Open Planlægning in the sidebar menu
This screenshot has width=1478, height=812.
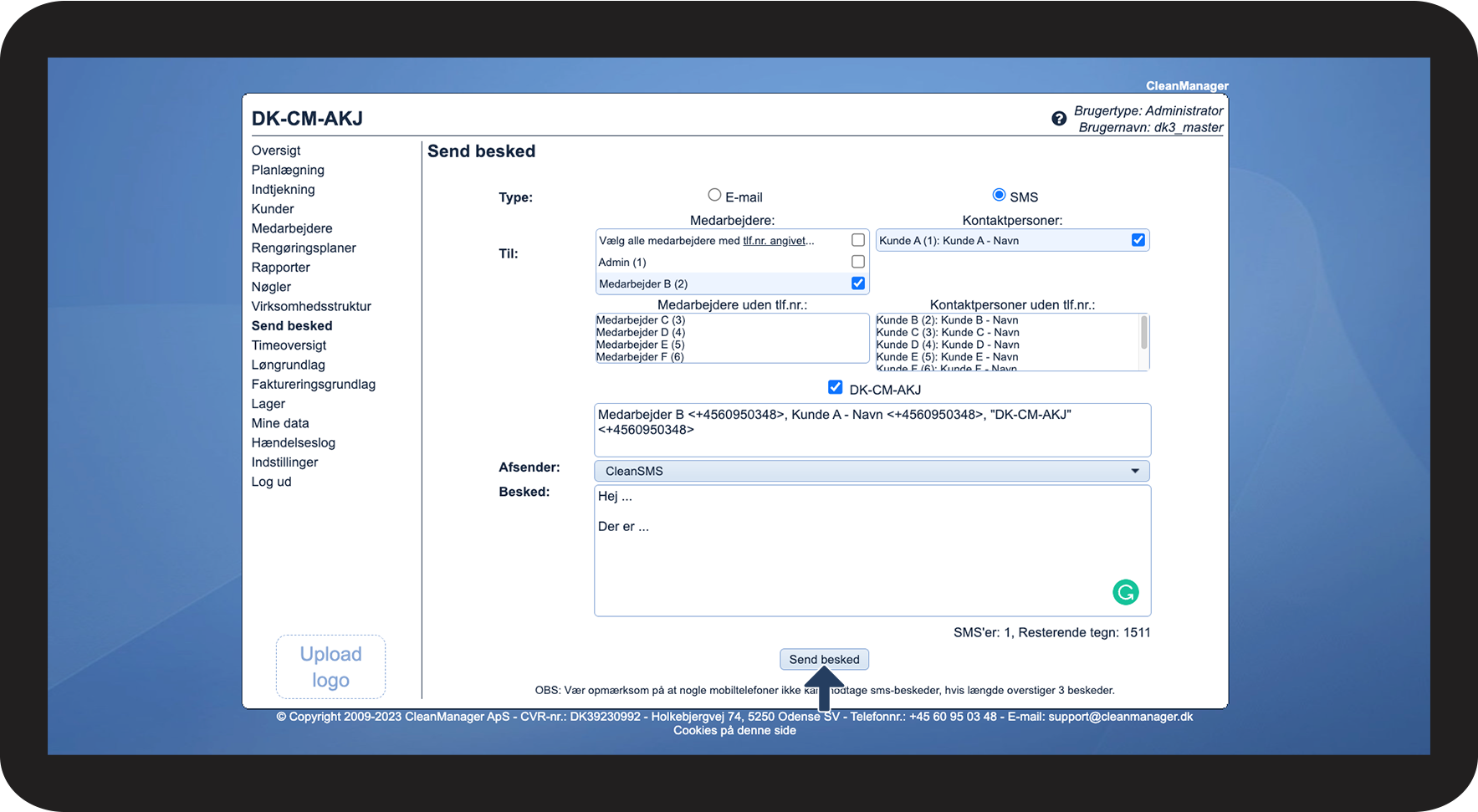(x=288, y=170)
